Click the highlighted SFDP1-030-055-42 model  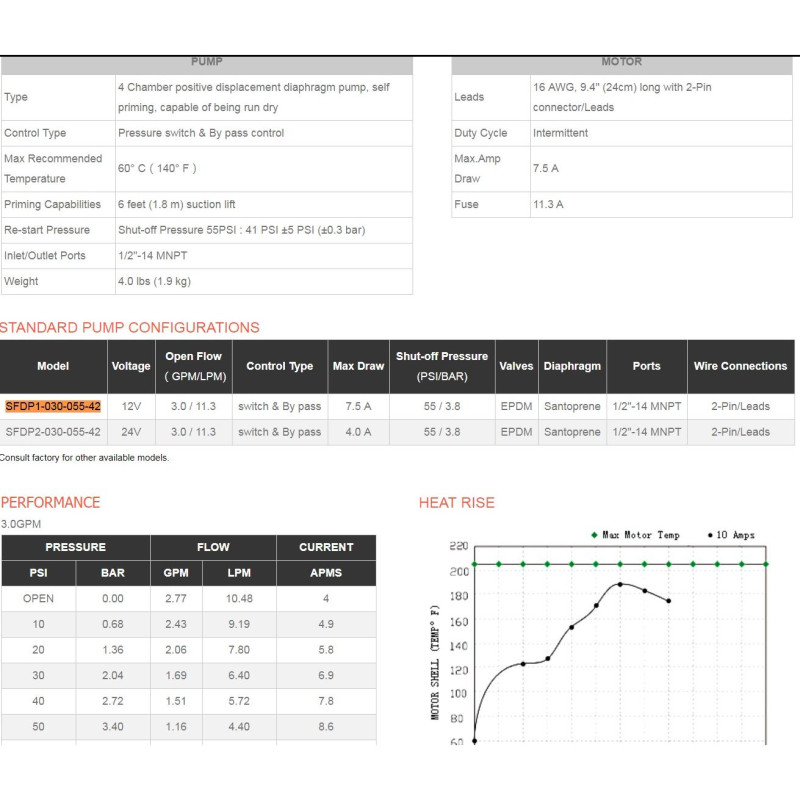[x=53, y=407]
